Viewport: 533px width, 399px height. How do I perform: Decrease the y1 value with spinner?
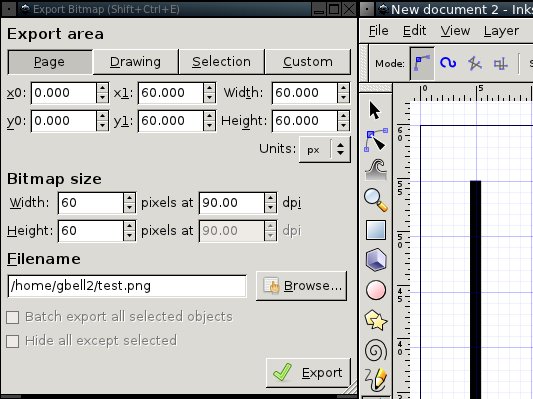pyautogui.click(x=209, y=126)
